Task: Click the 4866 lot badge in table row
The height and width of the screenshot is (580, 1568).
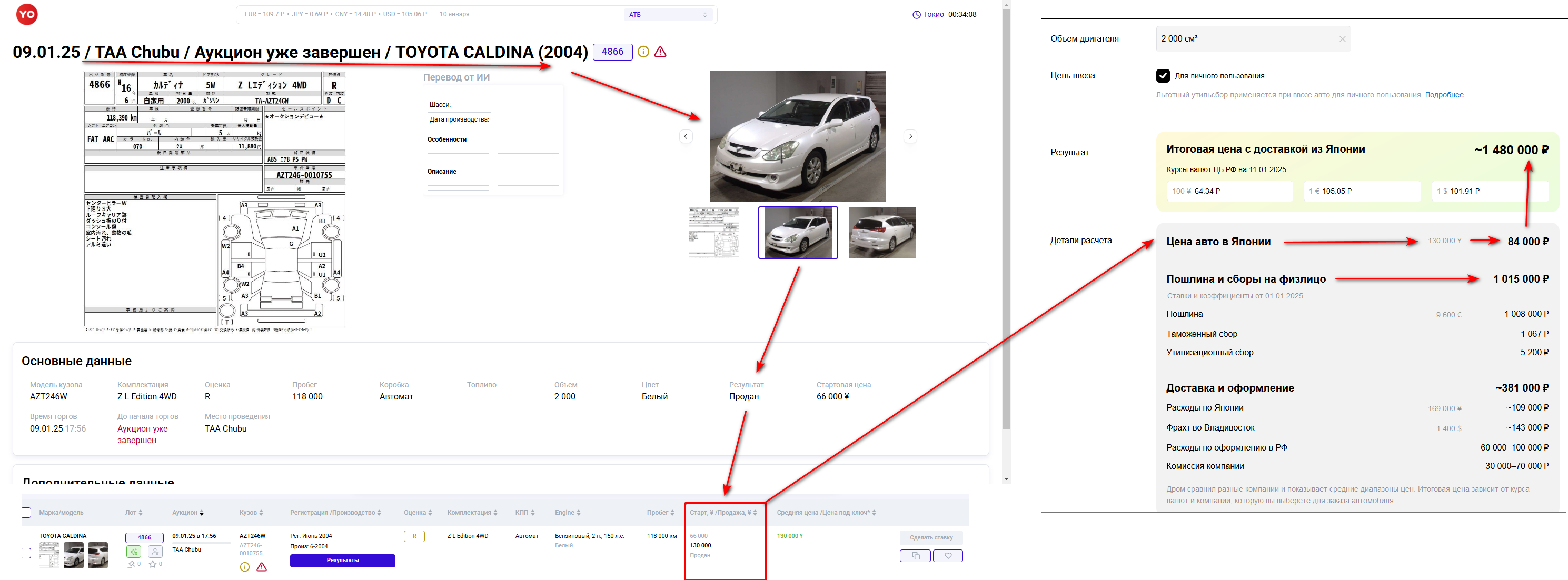Action: [144, 537]
